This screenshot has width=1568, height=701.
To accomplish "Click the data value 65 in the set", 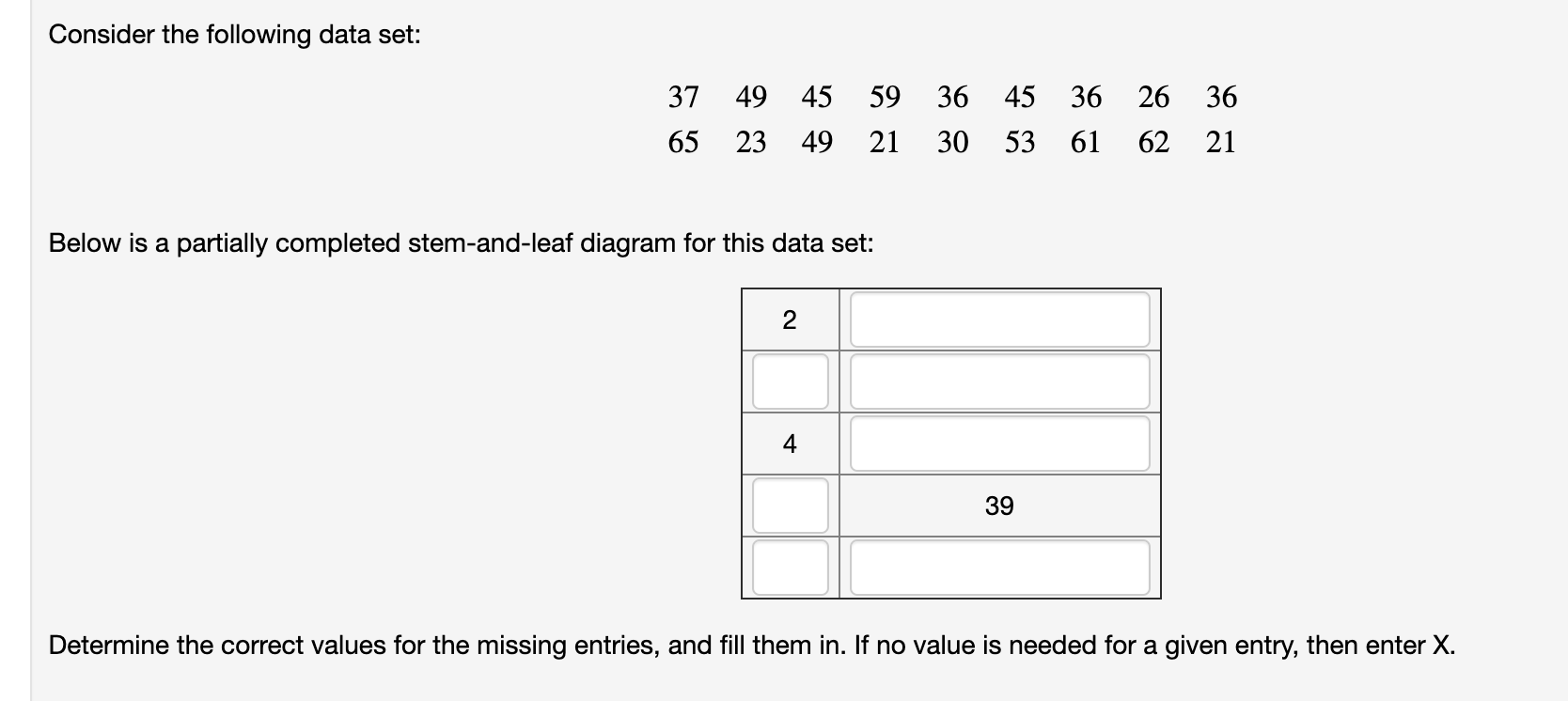I will (x=683, y=143).
